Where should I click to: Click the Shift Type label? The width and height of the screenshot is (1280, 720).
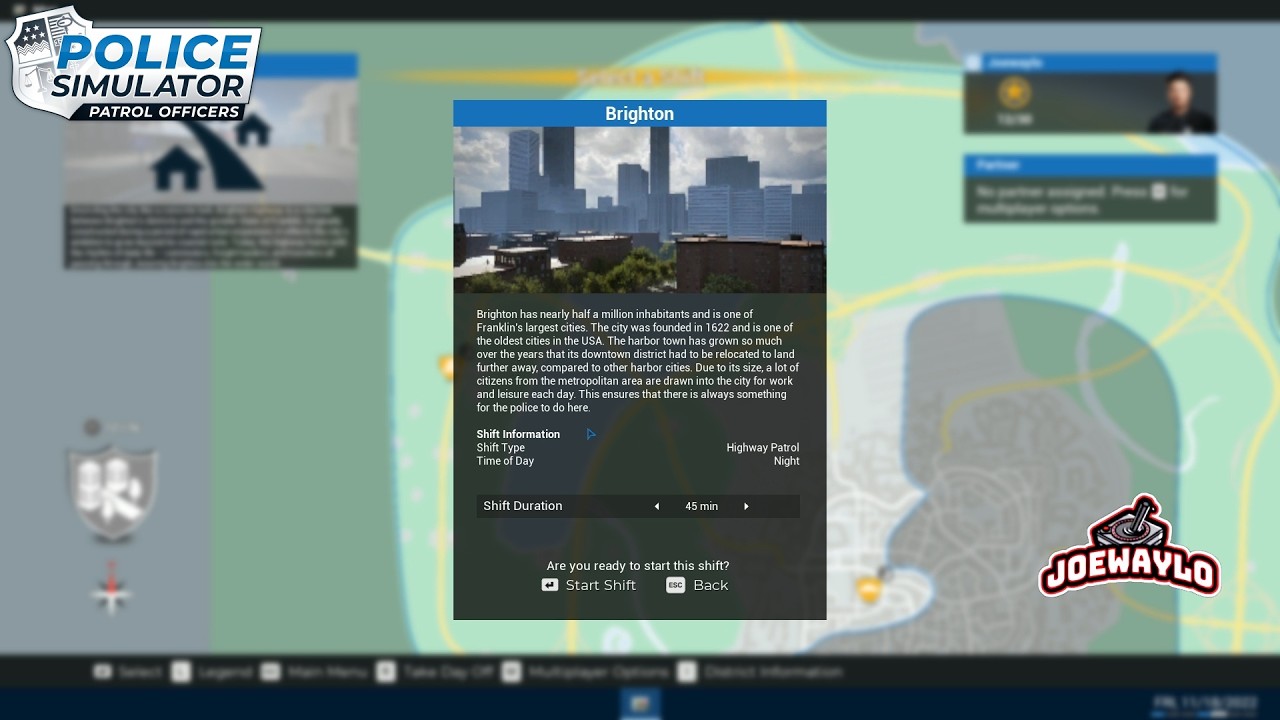pos(500,448)
